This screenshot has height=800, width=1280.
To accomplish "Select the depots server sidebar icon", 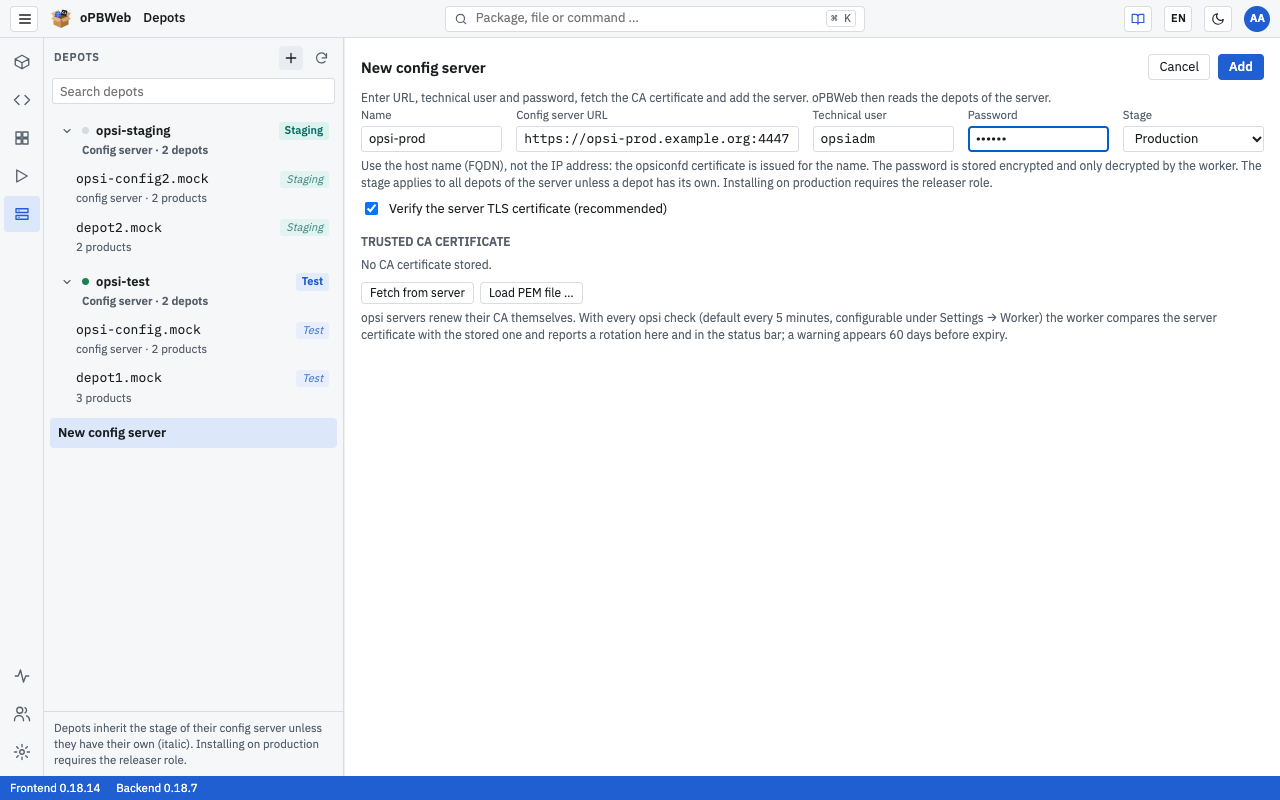I will point(22,214).
